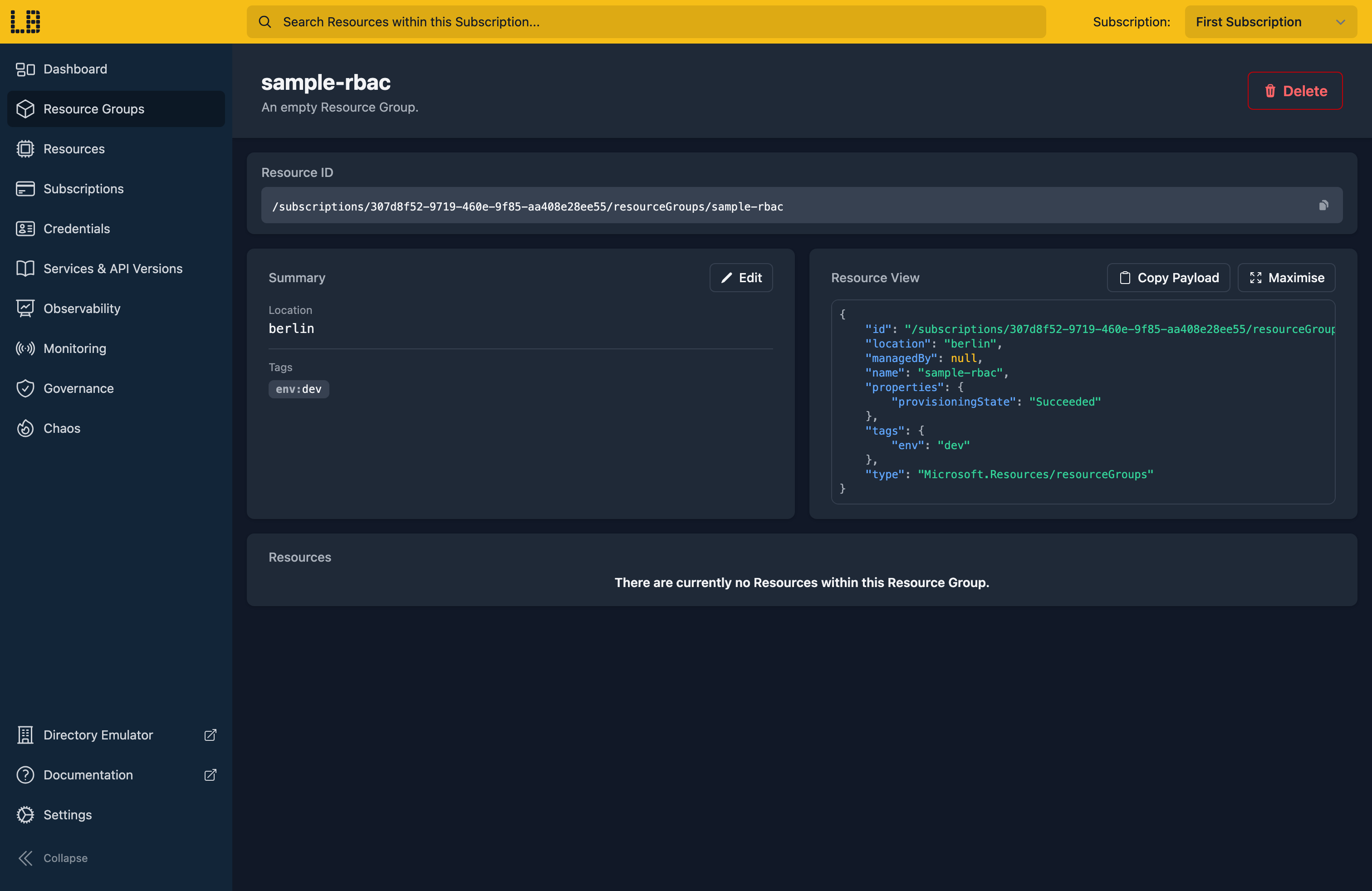The image size is (1372, 891).
Task: Delete the sample-rbac resource group
Action: [x=1295, y=91]
